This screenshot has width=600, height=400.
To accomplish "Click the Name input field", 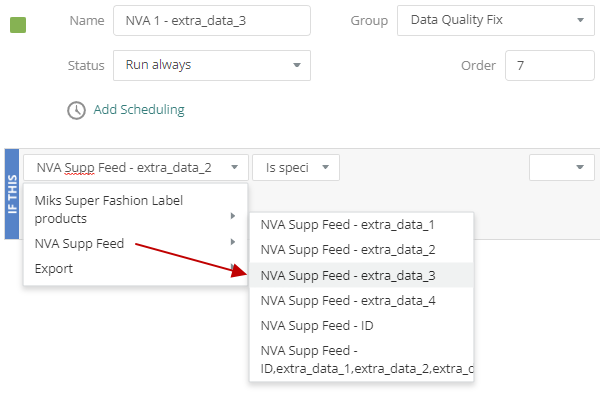I will [212, 21].
